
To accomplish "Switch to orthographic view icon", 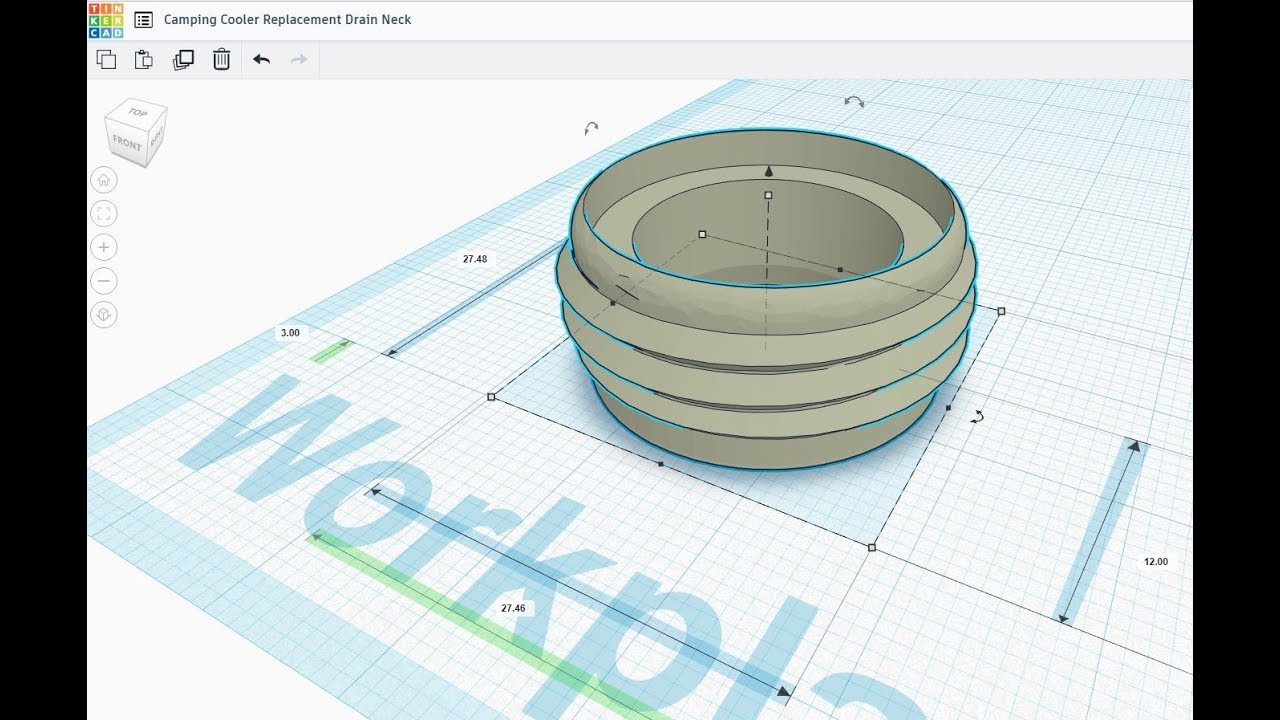I will coord(104,316).
